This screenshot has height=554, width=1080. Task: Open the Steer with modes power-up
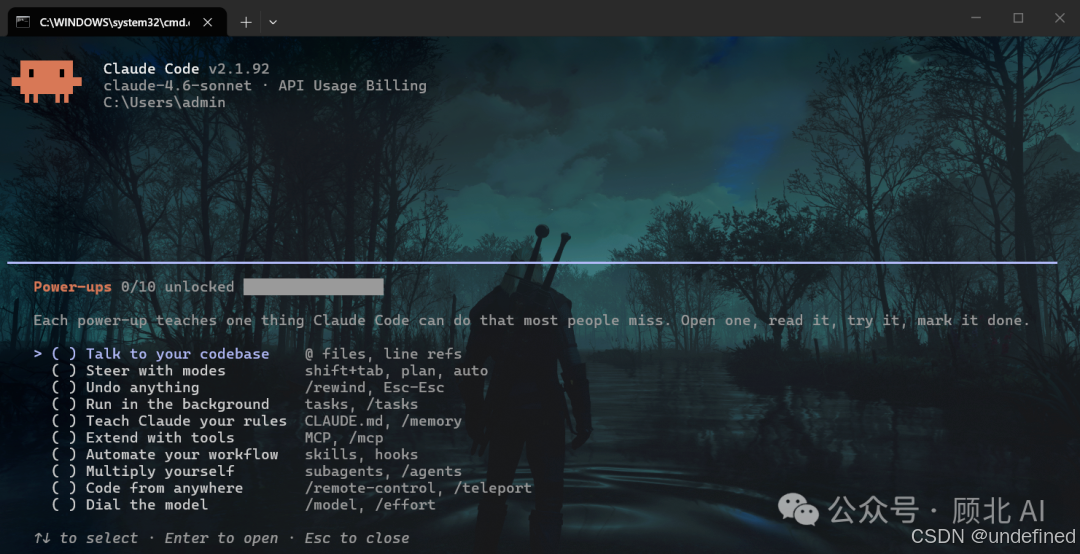[156, 371]
